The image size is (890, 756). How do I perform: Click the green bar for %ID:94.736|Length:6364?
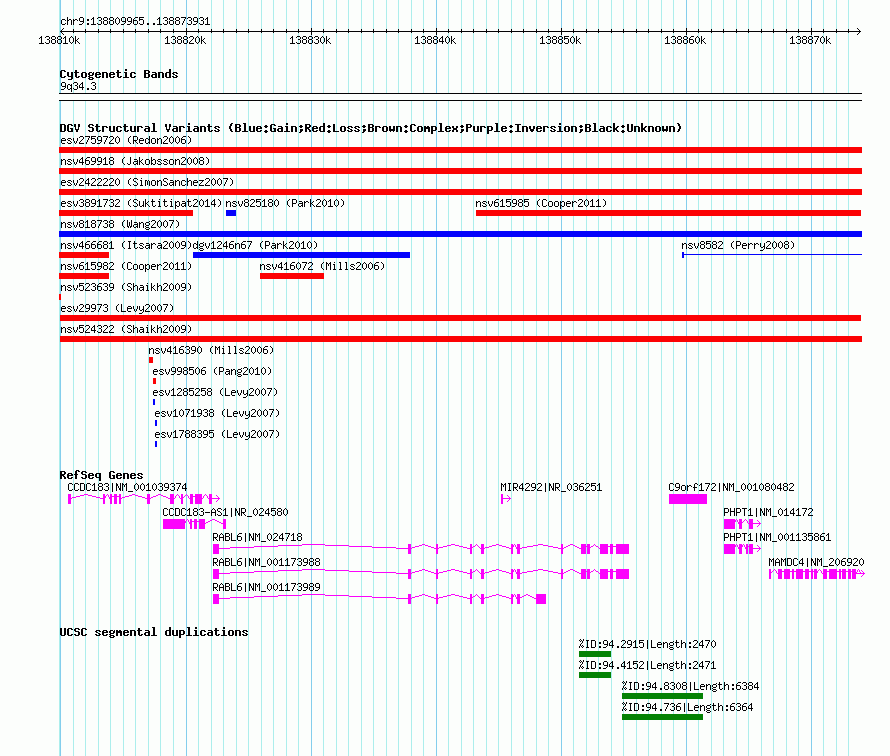[x=662, y=717]
